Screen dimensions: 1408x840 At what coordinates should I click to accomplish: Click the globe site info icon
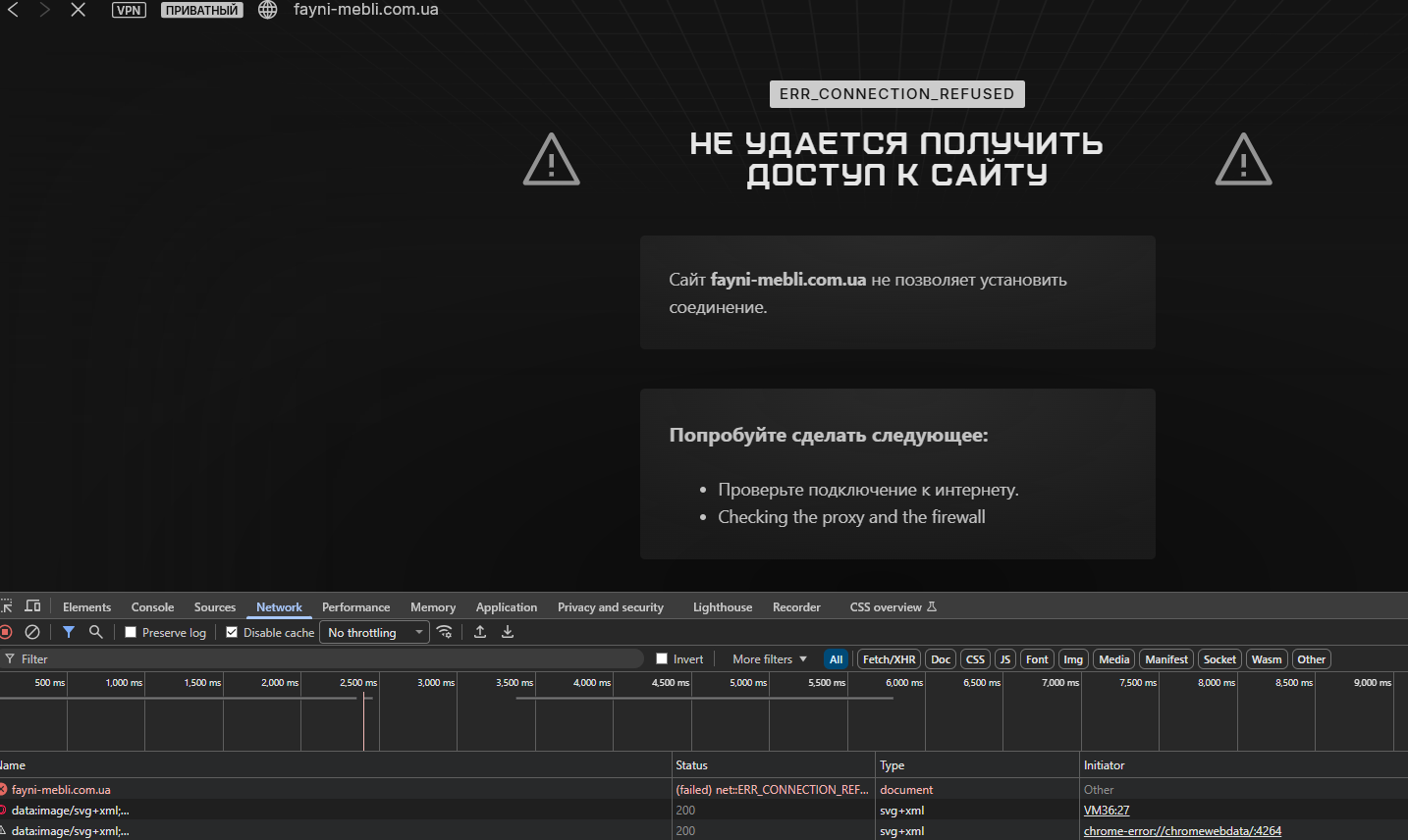[268, 10]
